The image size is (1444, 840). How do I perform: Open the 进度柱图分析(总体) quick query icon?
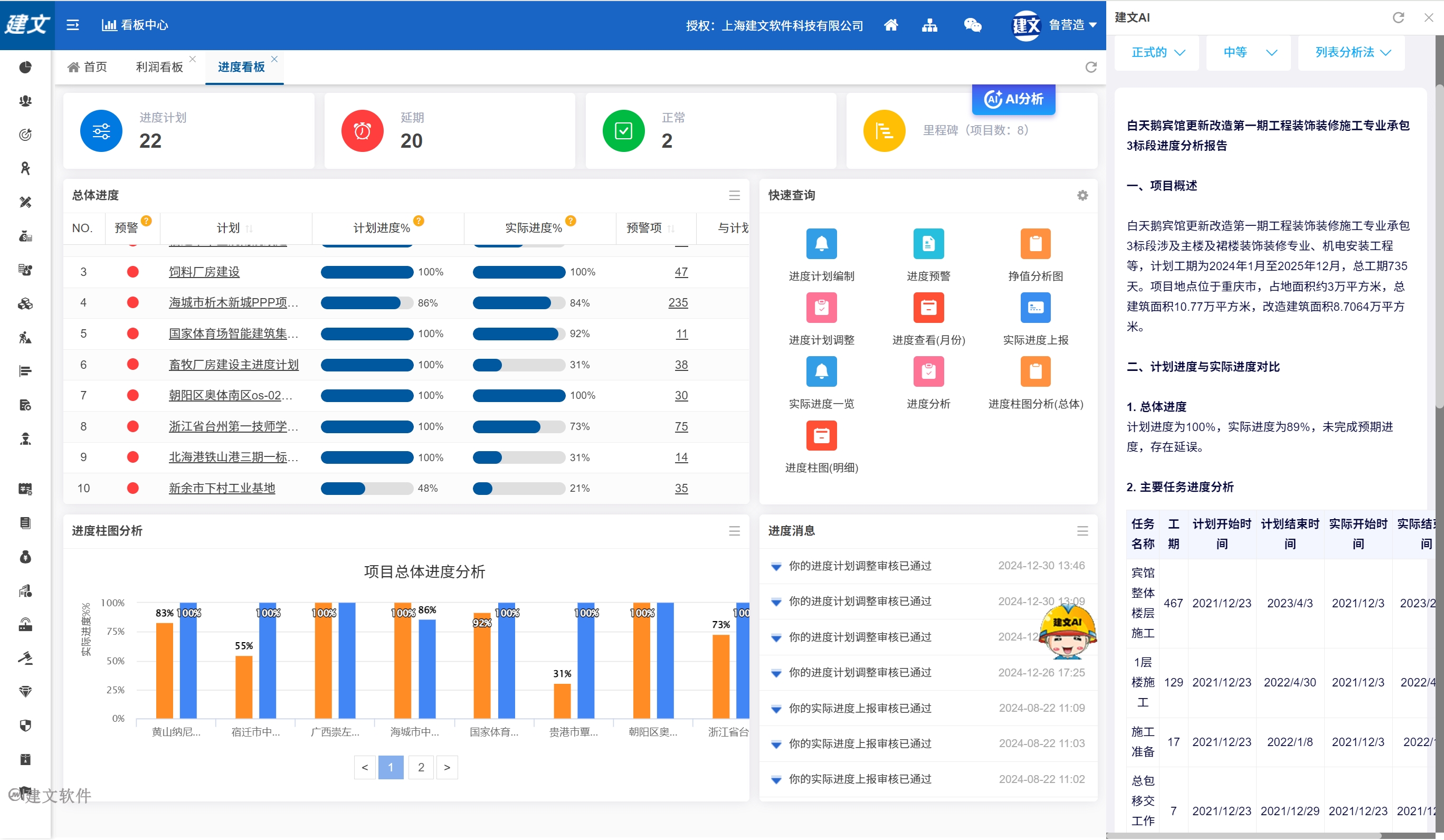(1035, 371)
